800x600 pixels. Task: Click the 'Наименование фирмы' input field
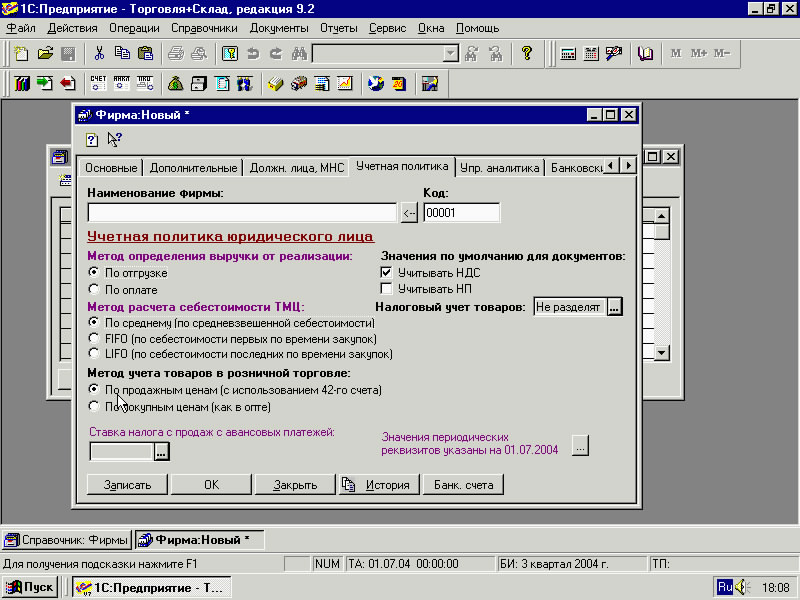click(242, 213)
